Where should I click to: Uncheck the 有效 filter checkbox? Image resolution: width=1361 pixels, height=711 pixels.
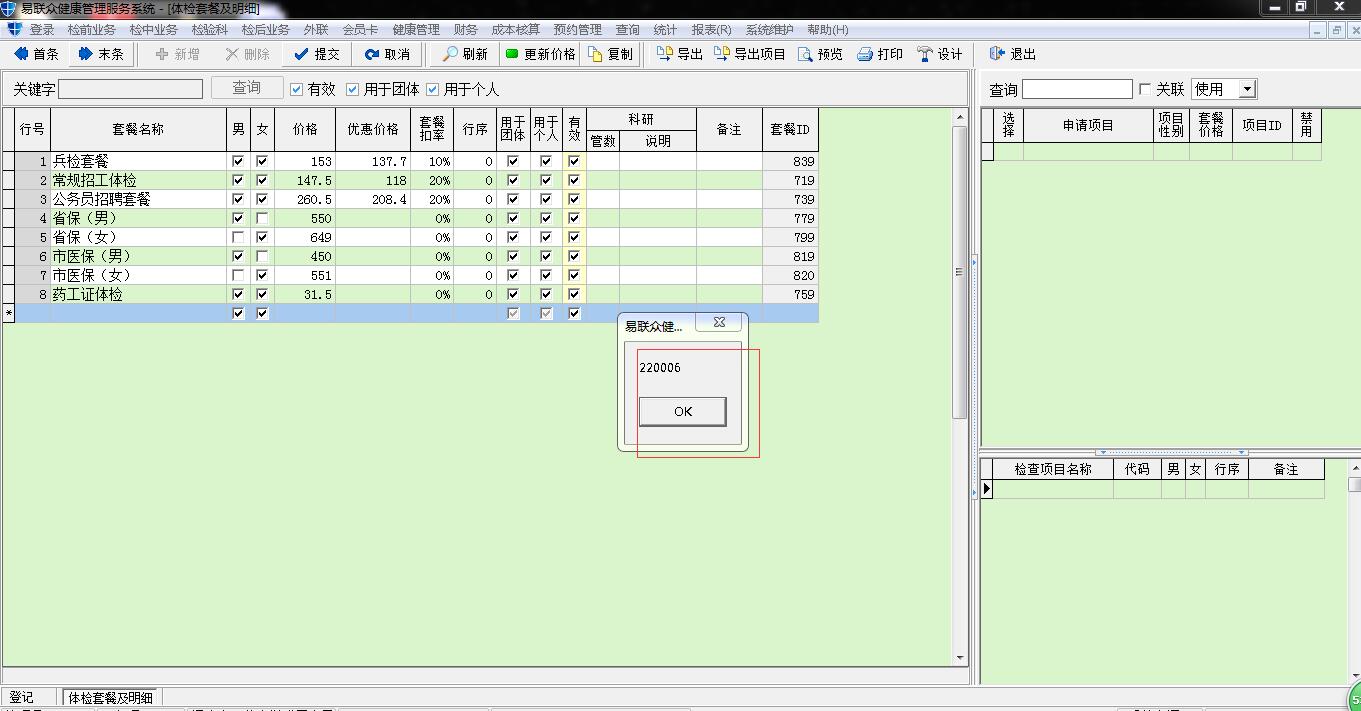tap(297, 89)
